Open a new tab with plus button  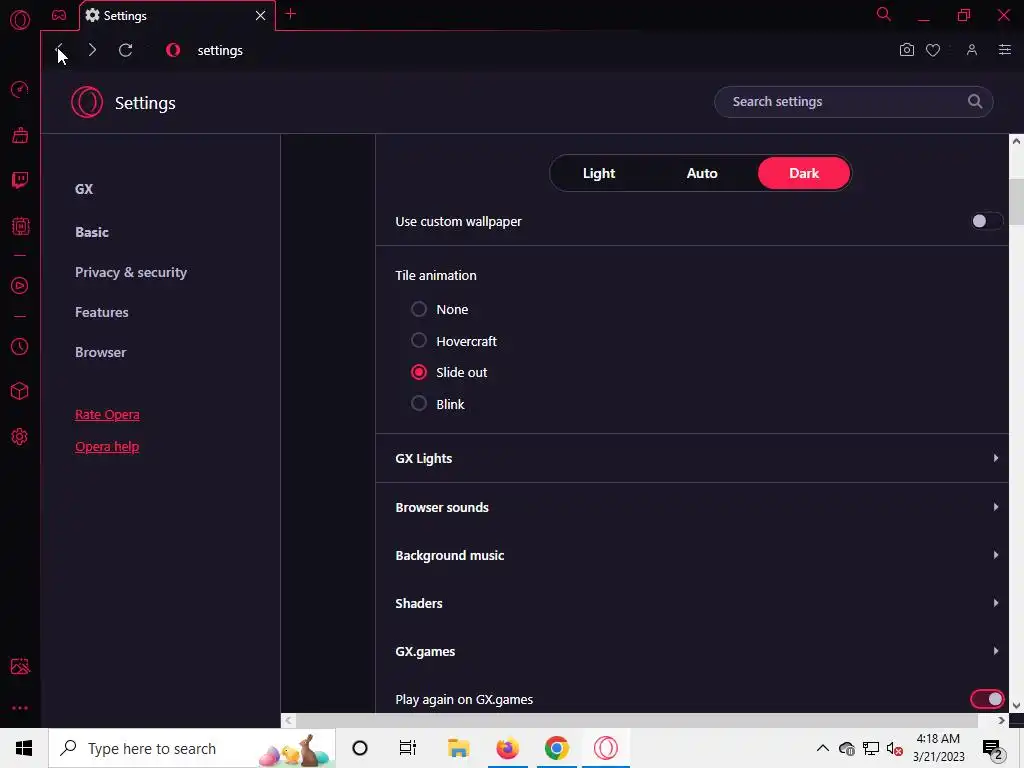coord(291,14)
